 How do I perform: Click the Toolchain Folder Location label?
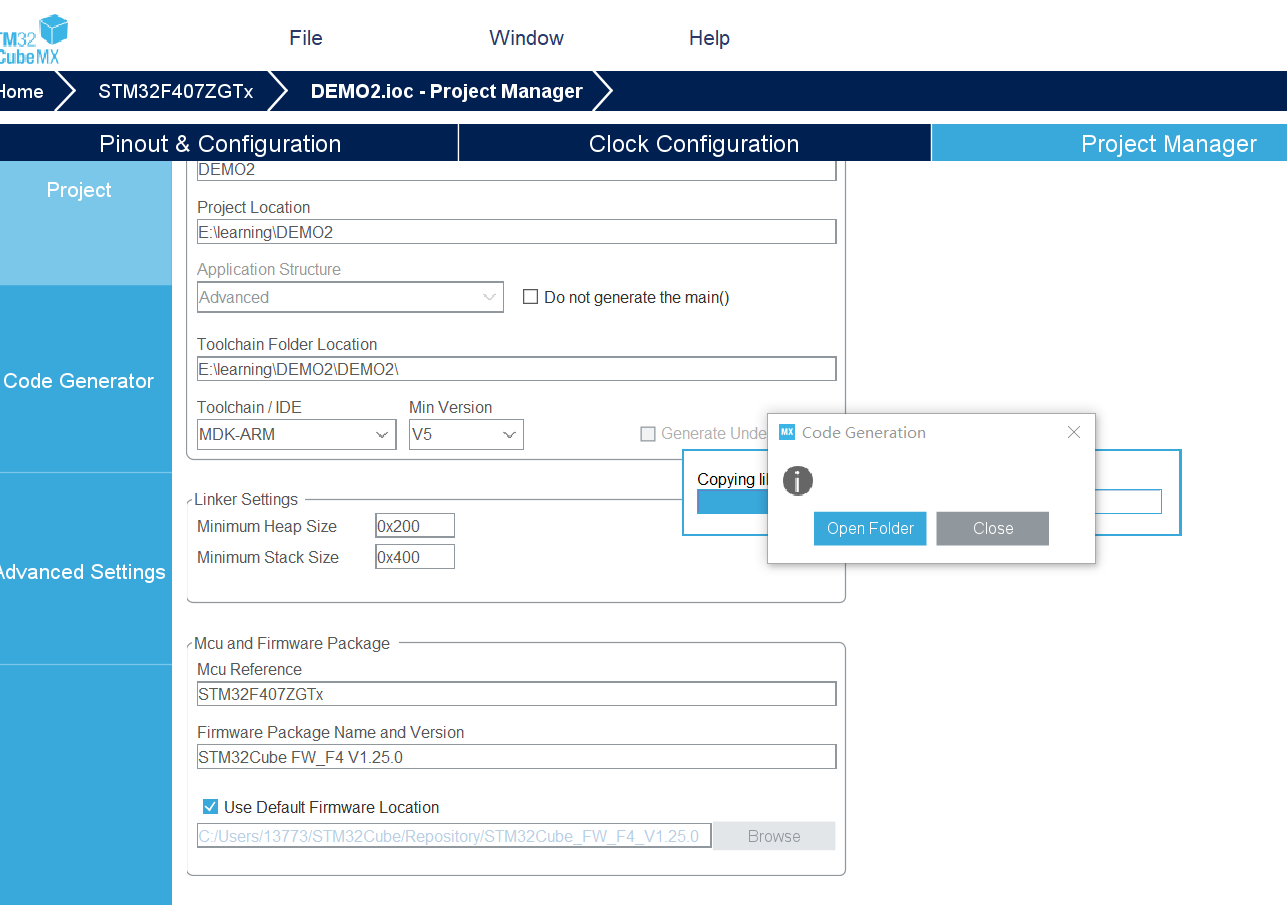pos(287,344)
